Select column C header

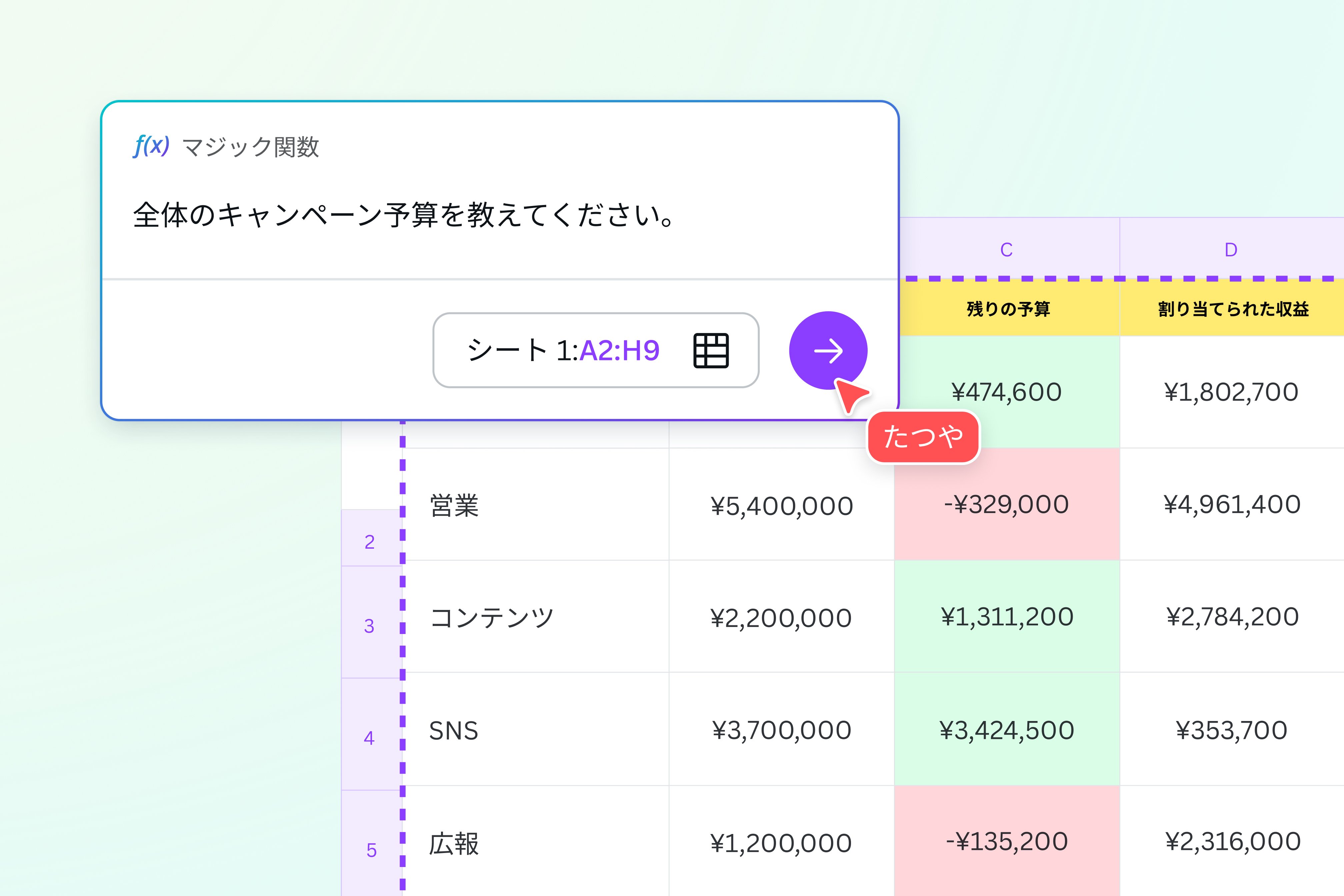click(x=1007, y=249)
